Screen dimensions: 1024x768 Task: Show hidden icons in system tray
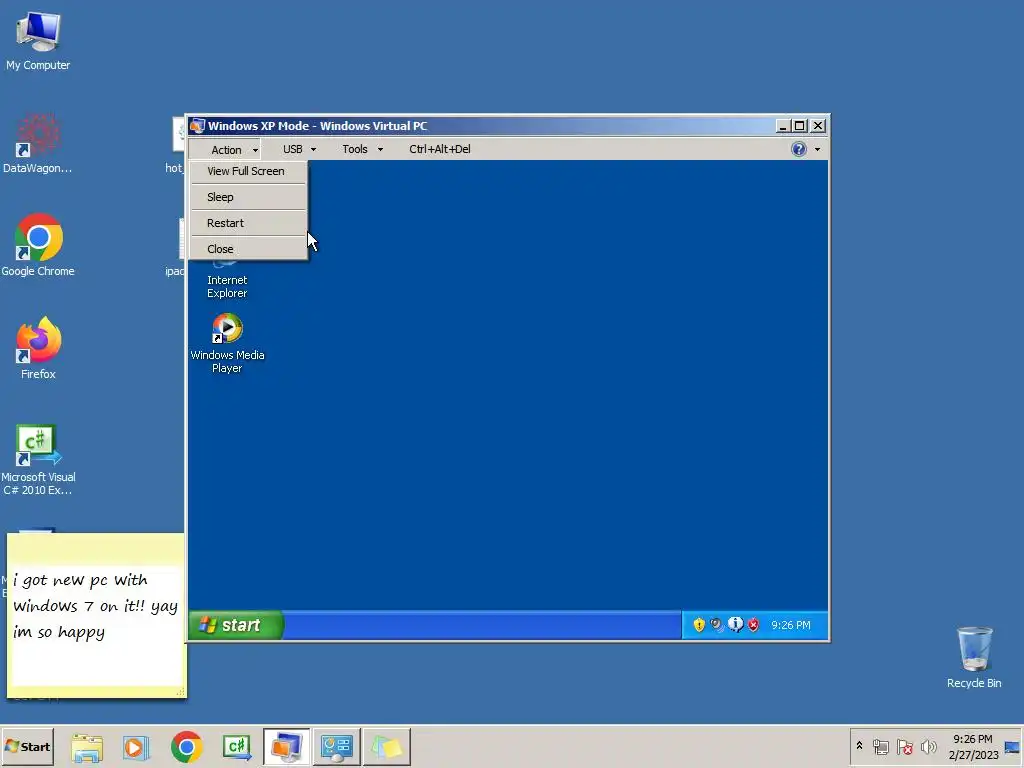point(859,746)
